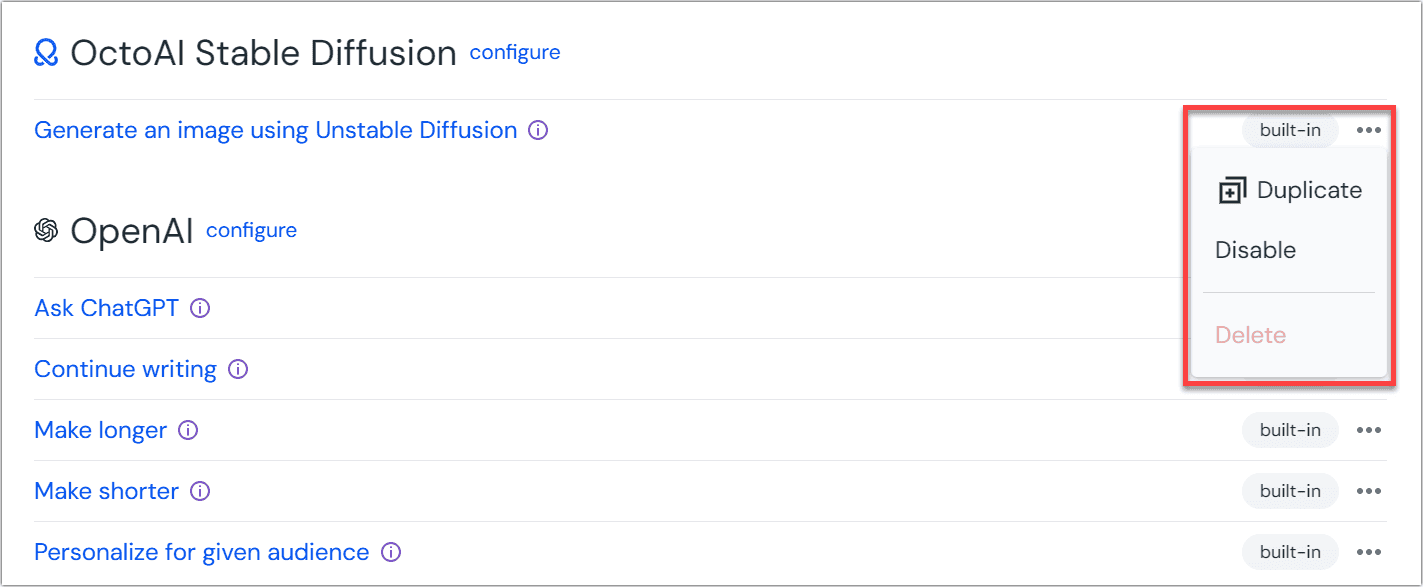The width and height of the screenshot is (1424, 588).
Task: Open Generate an image using Unstable Diffusion
Action: click(275, 131)
